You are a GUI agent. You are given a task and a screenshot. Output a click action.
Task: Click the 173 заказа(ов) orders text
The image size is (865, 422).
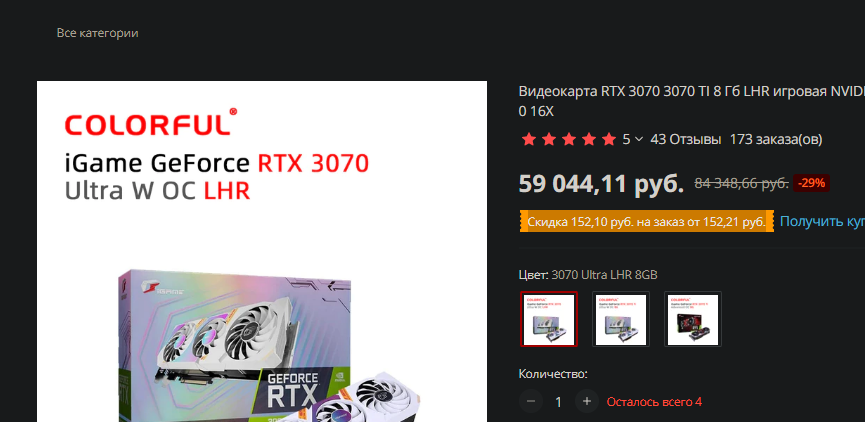point(776,140)
